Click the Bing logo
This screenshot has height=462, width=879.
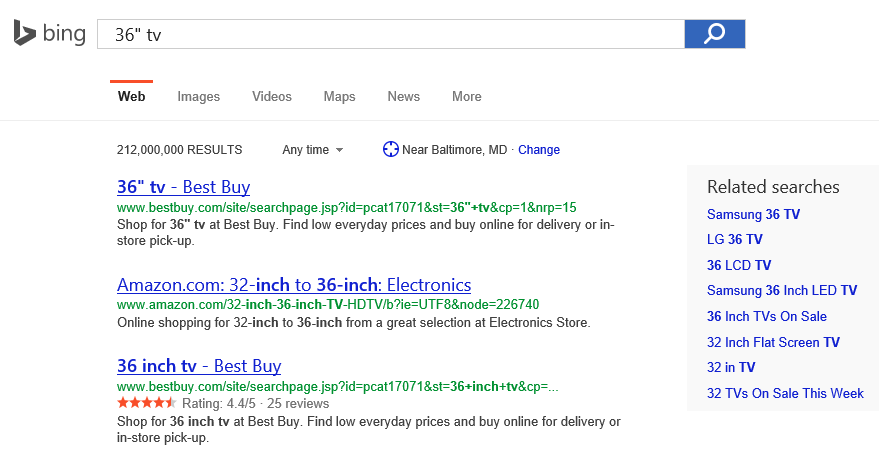click(50, 34)
